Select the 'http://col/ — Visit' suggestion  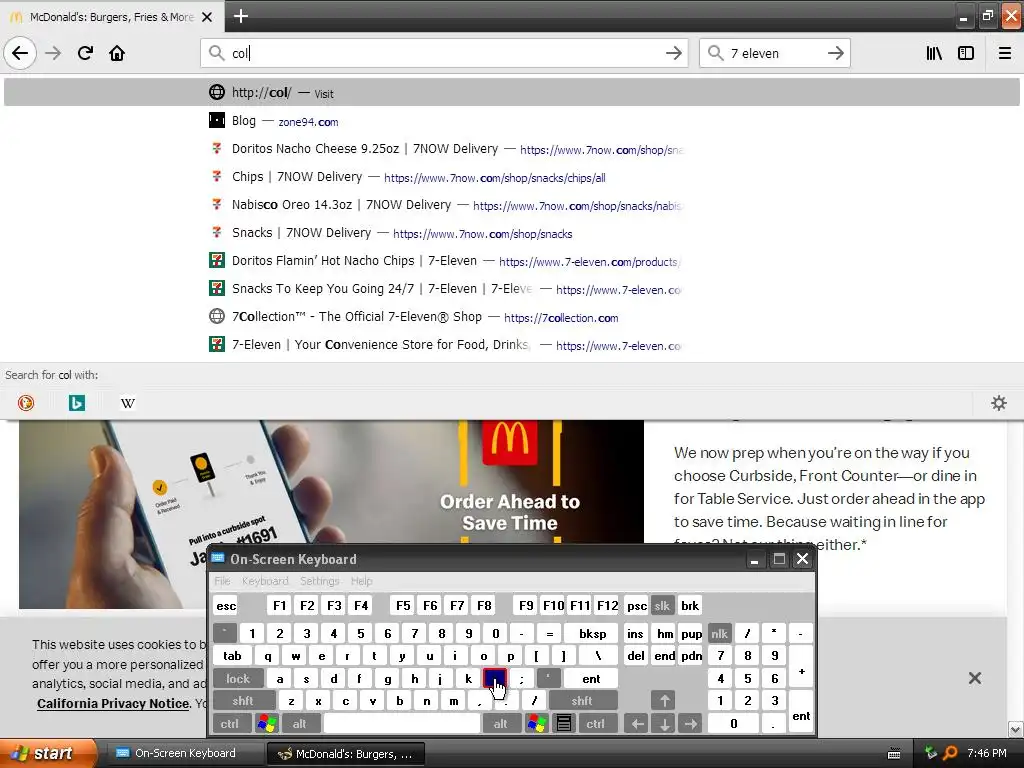pyautogui.click(x=512, y=92)
